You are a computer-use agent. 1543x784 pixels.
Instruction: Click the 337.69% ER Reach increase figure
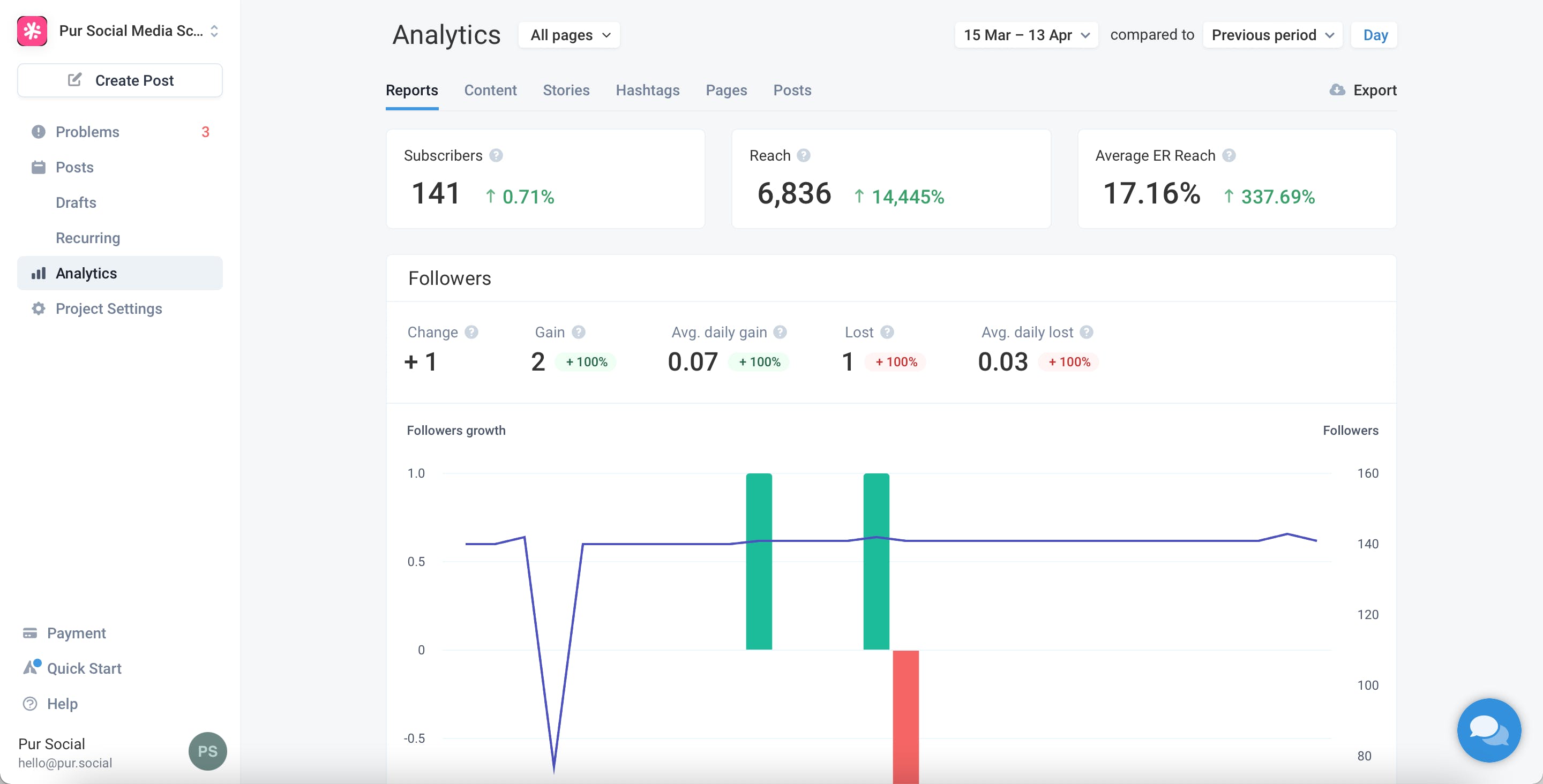pos(1269,197)
